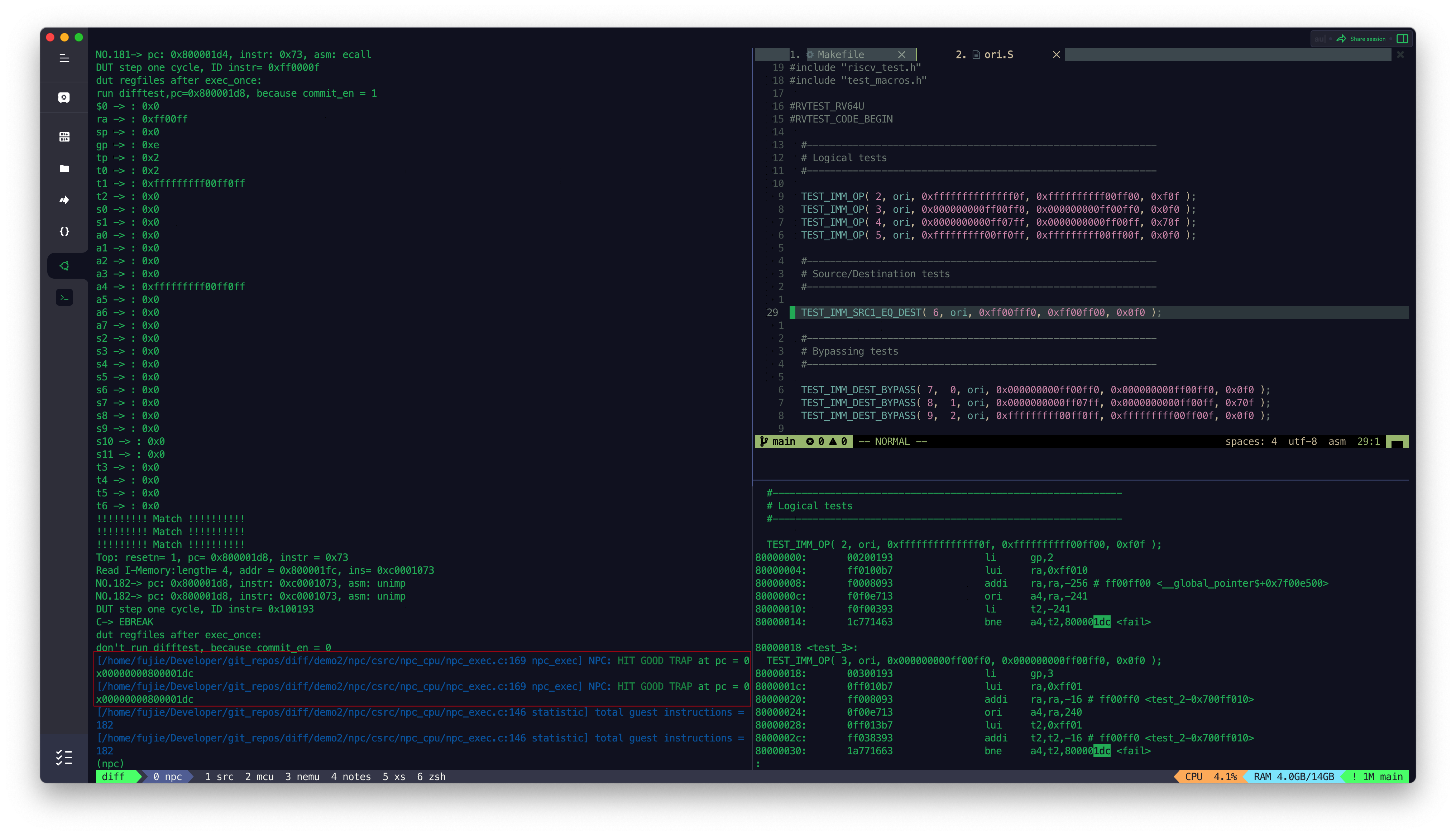Click the 29:1 cursor position indicator
The image size is (1456, 836).
[1368, 441]
